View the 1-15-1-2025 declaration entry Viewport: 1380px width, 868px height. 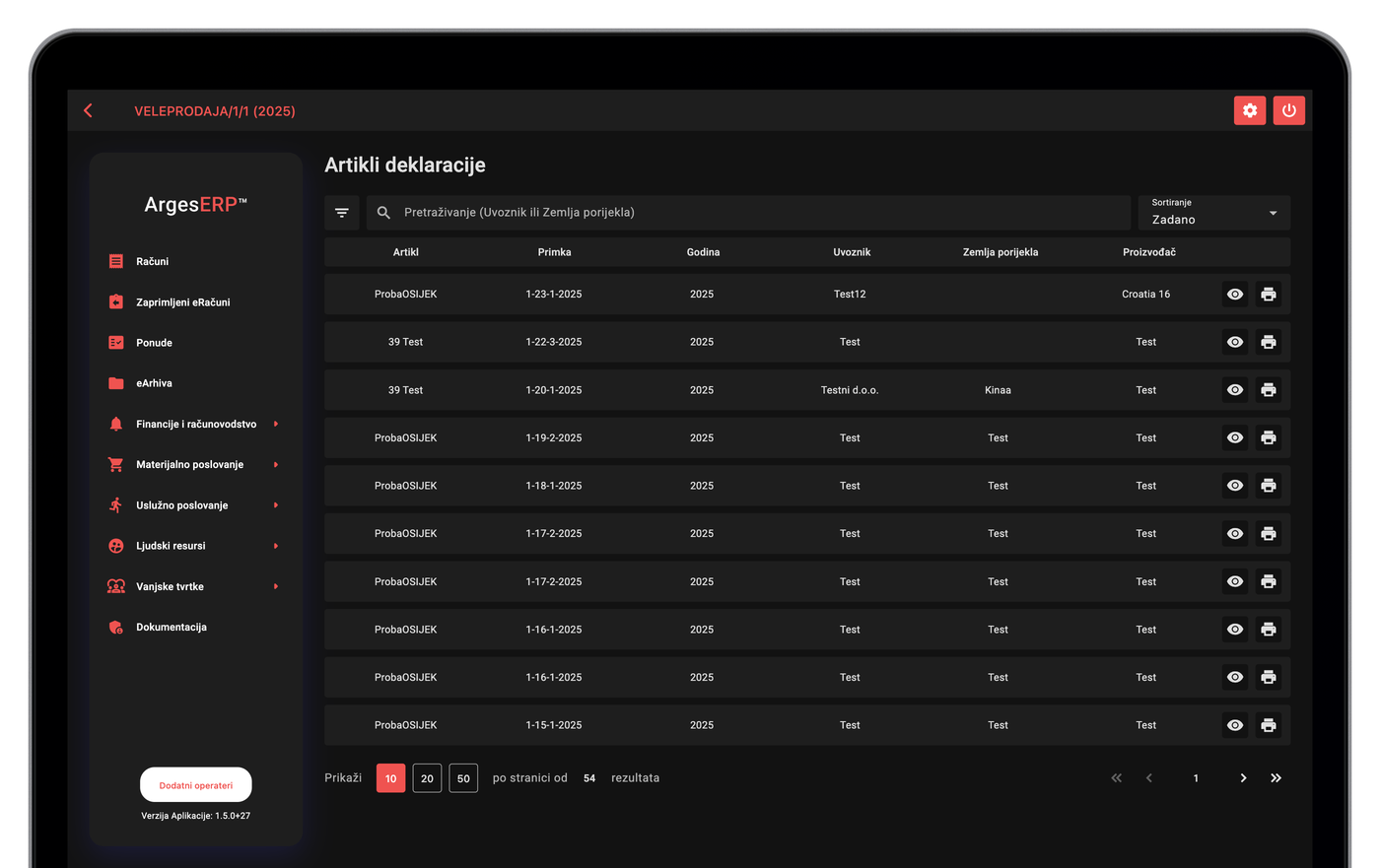[1235, 725]
